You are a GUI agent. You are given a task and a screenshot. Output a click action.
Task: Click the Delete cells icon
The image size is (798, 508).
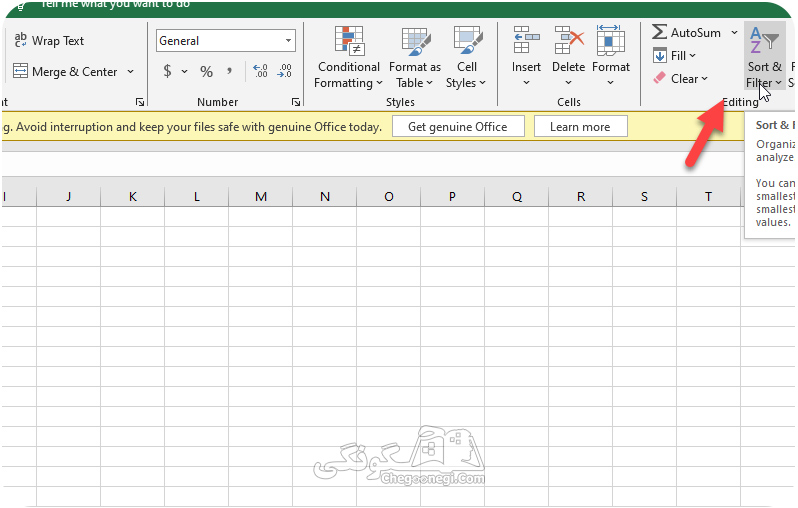568,41
